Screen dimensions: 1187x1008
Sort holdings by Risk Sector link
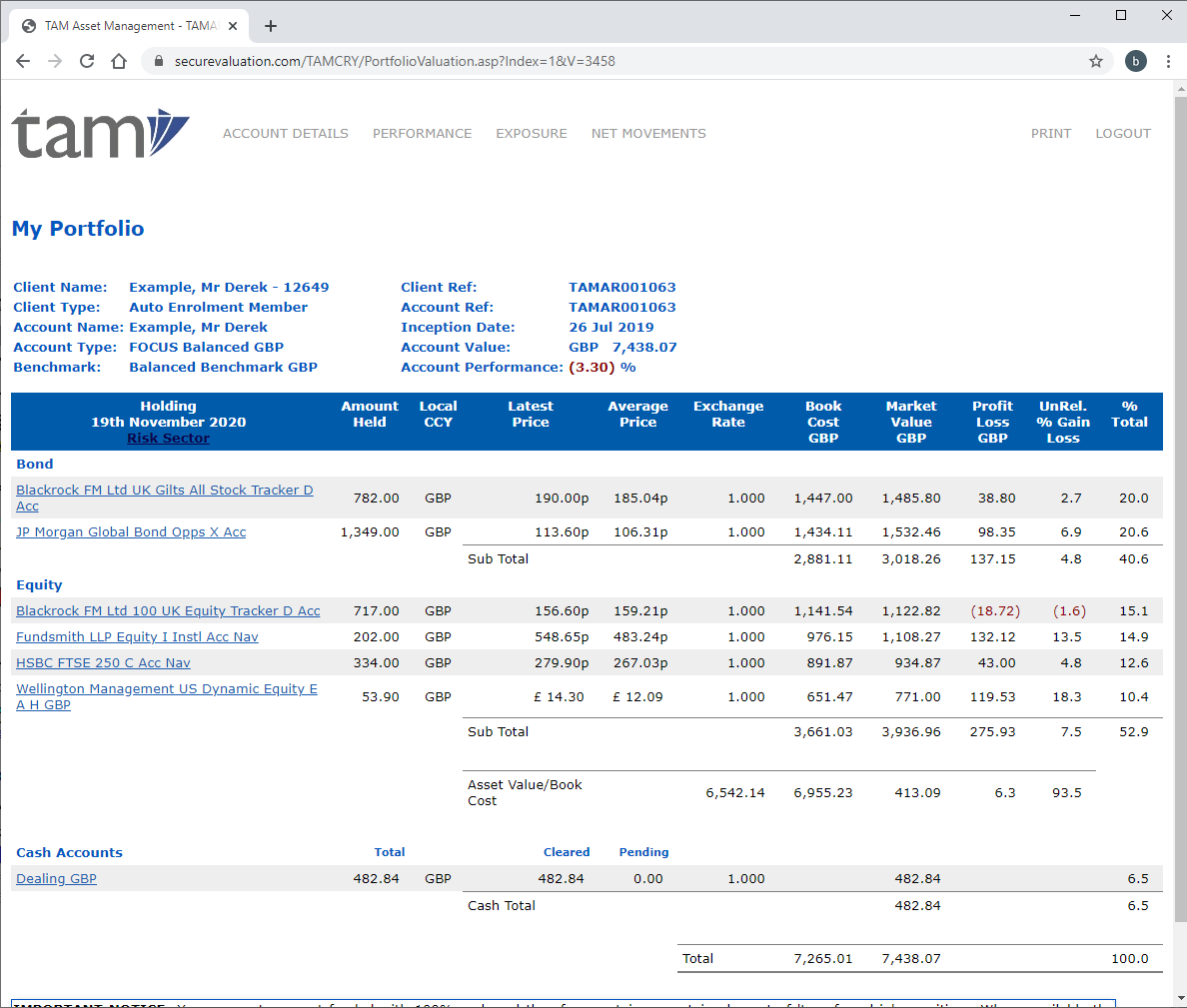coord(168,439)
